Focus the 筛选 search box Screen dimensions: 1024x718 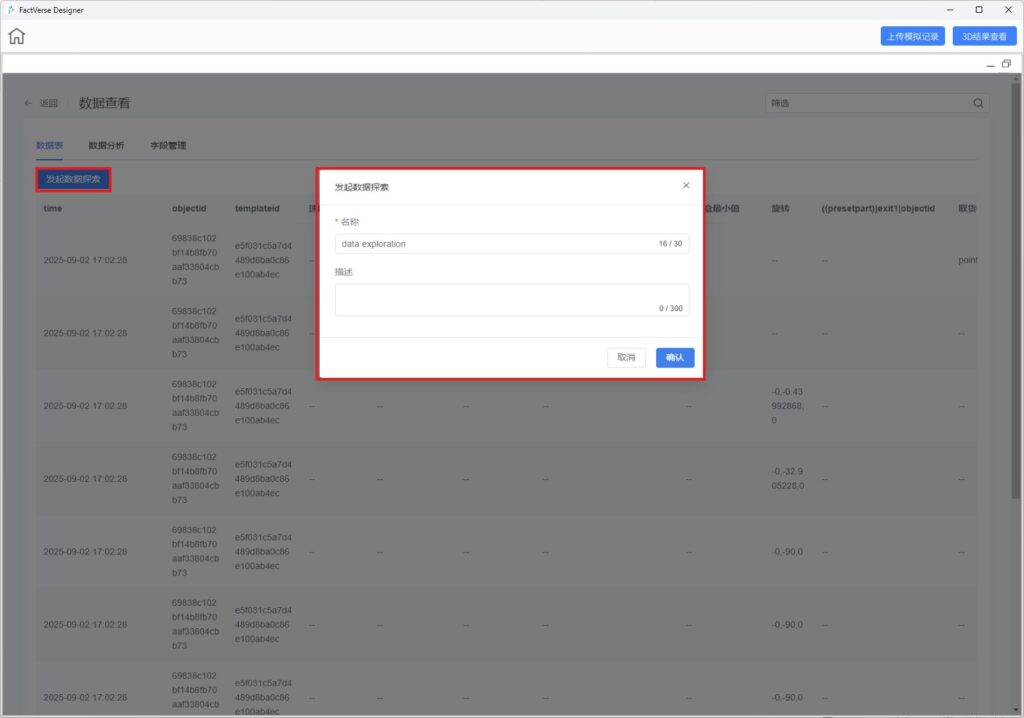click(x=876, y=103)
